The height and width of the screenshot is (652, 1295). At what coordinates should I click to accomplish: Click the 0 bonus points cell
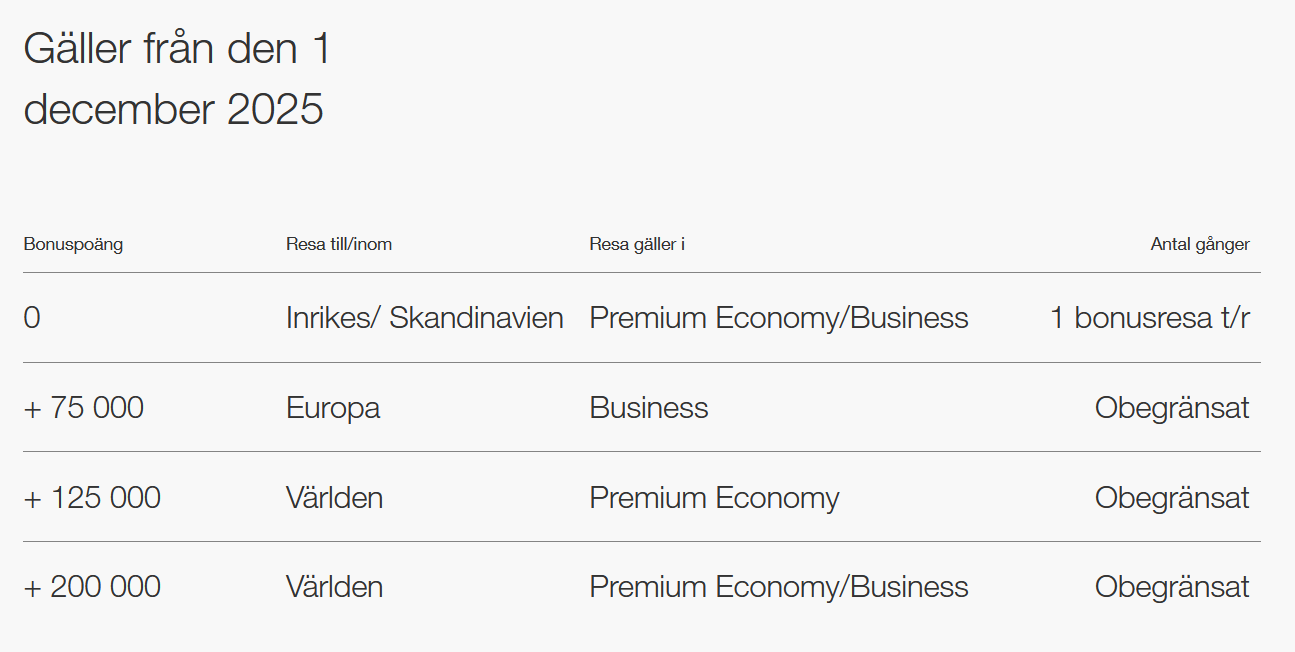tap(32, 318)
